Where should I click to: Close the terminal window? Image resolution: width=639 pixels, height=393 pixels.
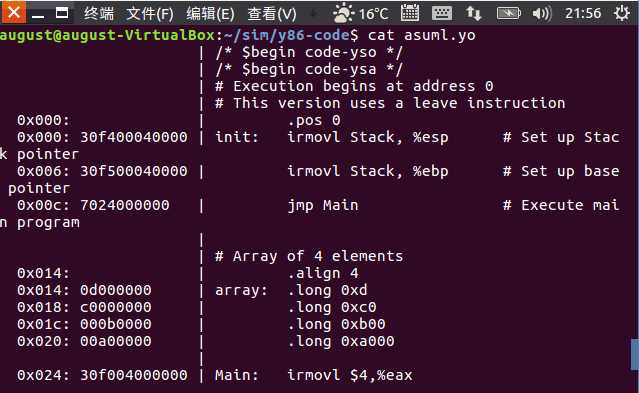[x=13, y=12]
